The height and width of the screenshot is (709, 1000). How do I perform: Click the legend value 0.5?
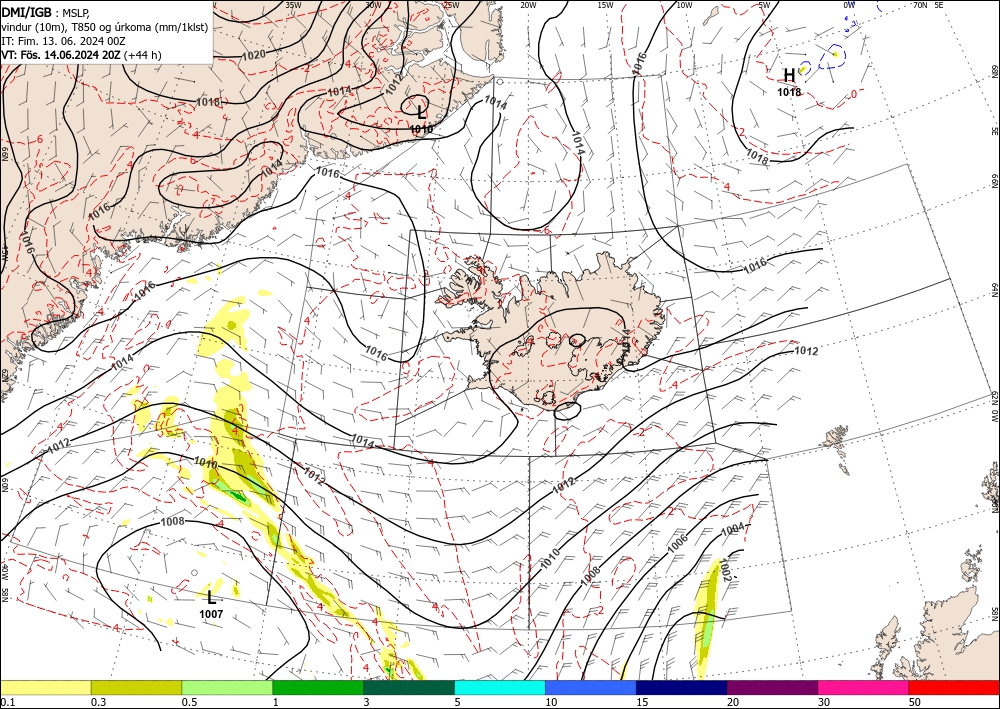189,702
